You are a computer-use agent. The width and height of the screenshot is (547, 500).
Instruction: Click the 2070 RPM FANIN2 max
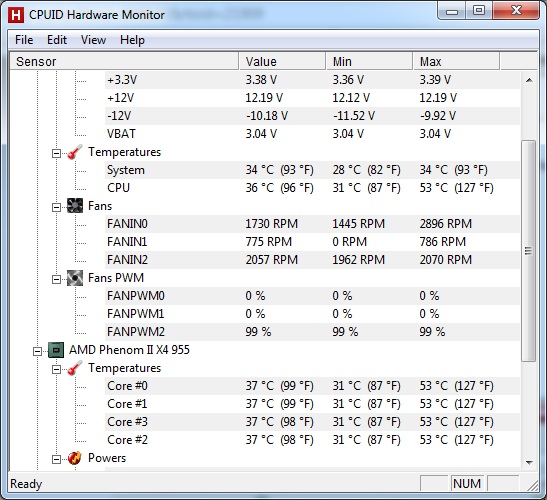click(x=445, y=260)
